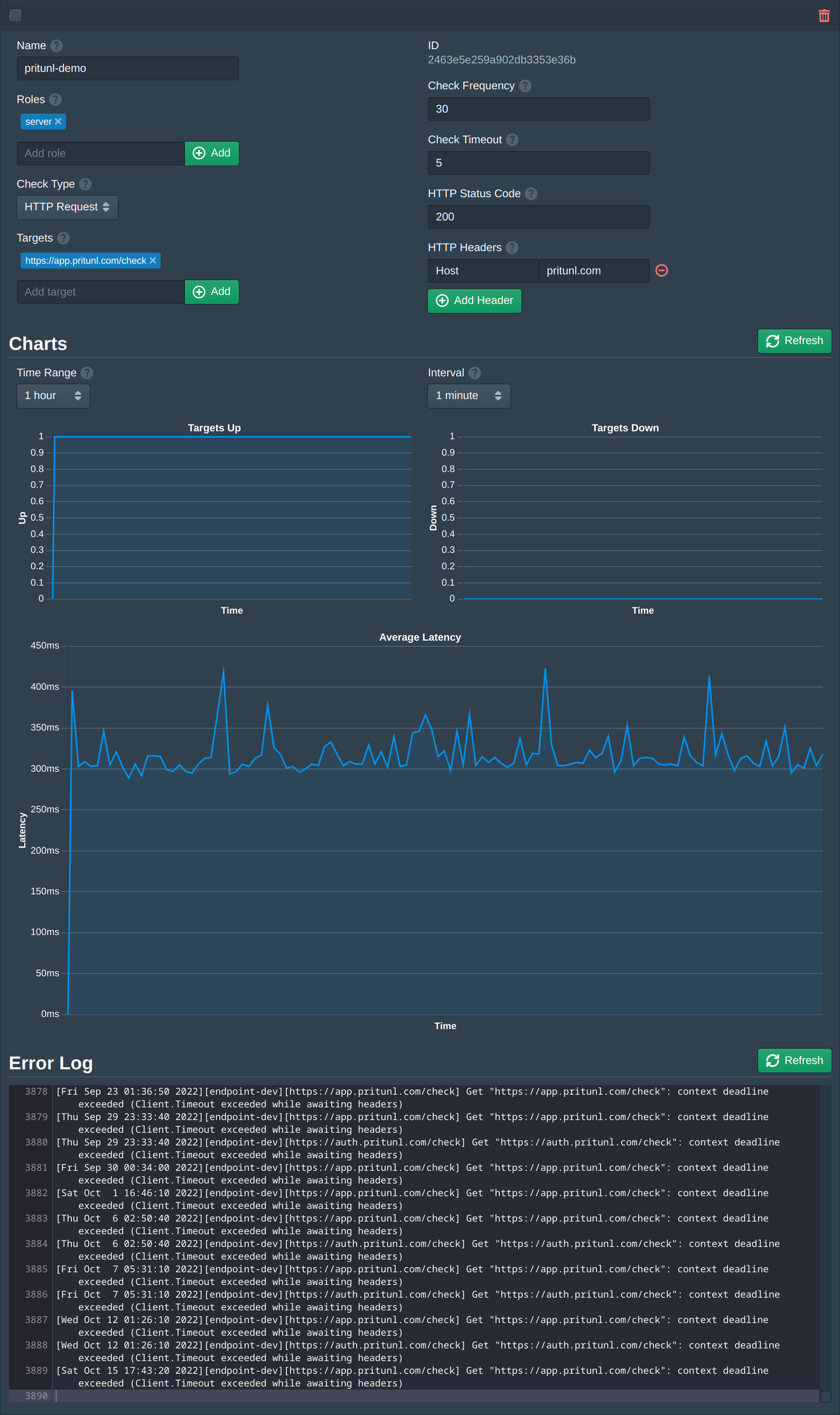
Task: Click the pritunl.com header value field
Action: tap(594, 271)
